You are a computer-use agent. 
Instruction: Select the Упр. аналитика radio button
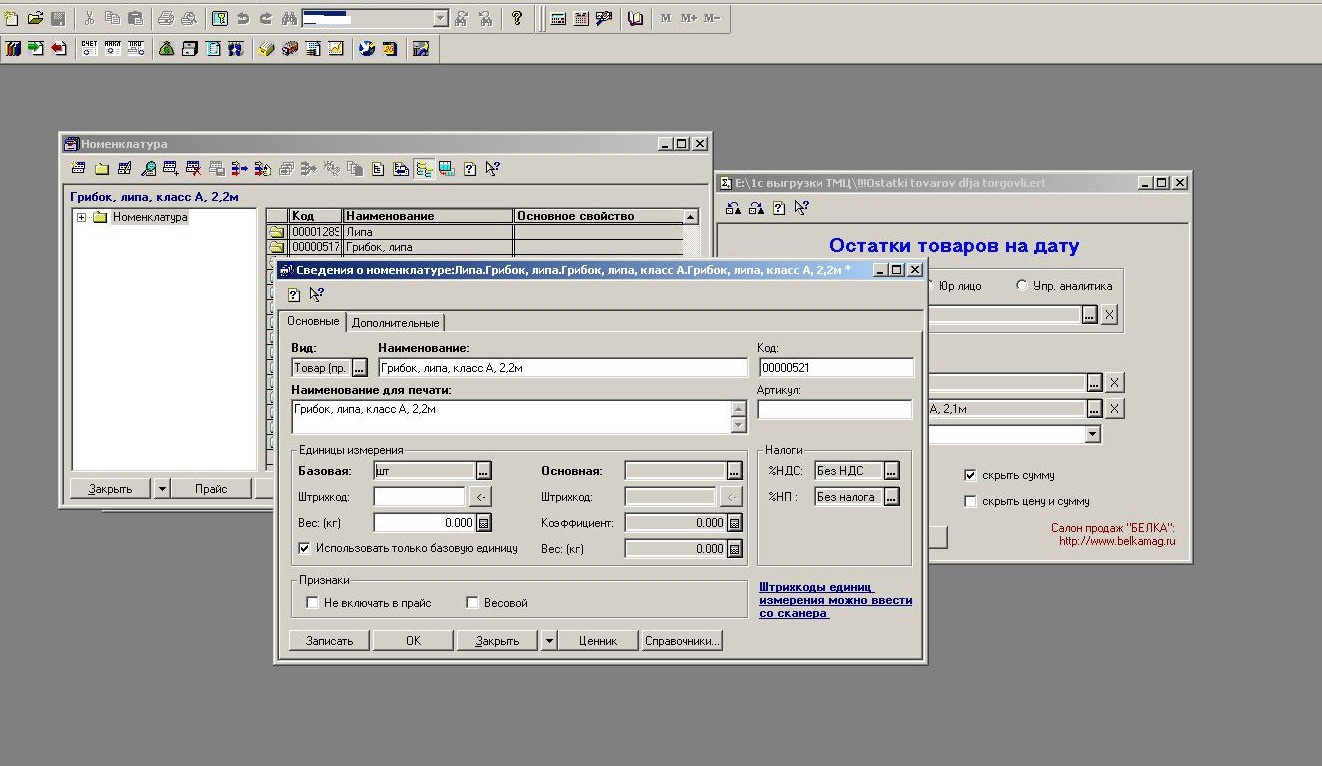1021,286
